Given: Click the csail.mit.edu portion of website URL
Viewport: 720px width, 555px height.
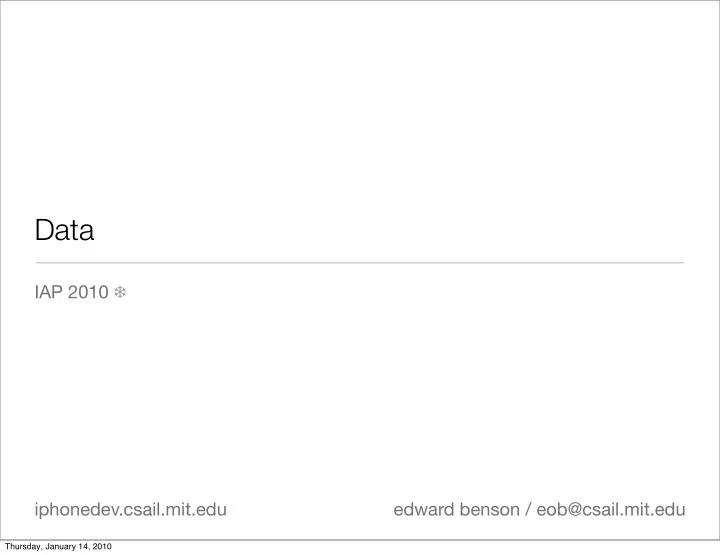Looking at the screenshot, I should tap(175, 510).
